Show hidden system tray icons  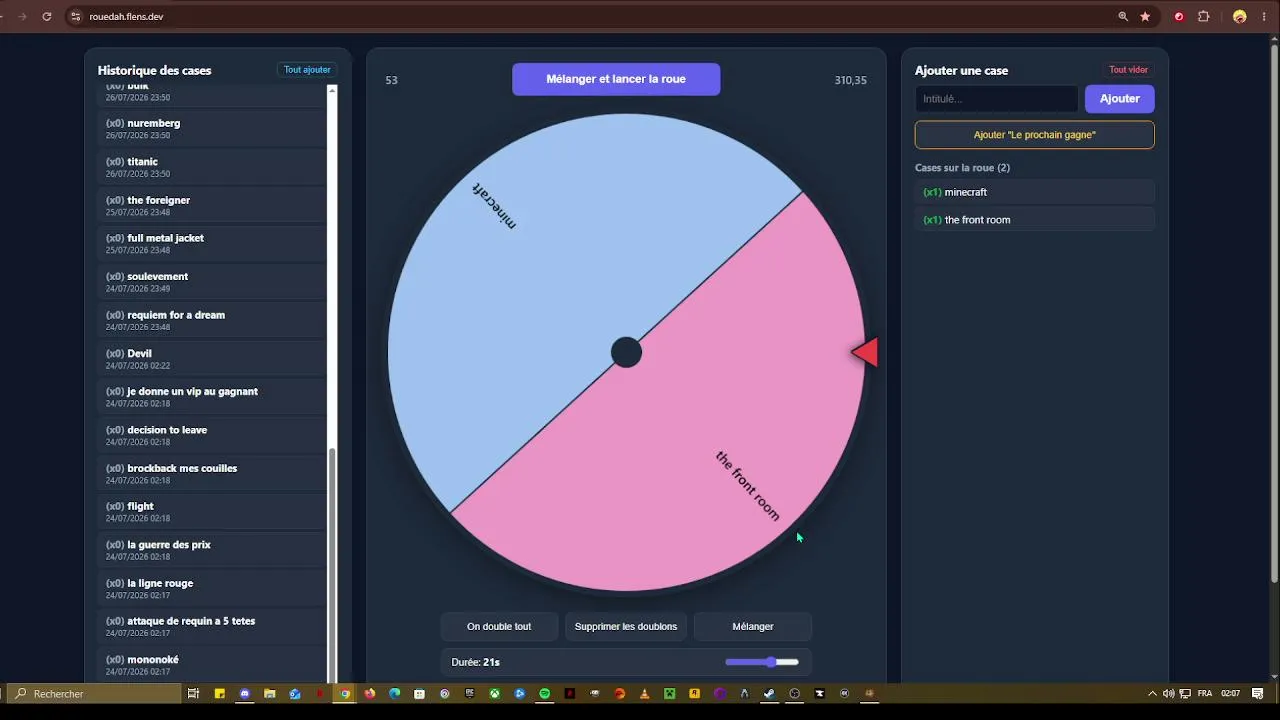[1152, 693]
